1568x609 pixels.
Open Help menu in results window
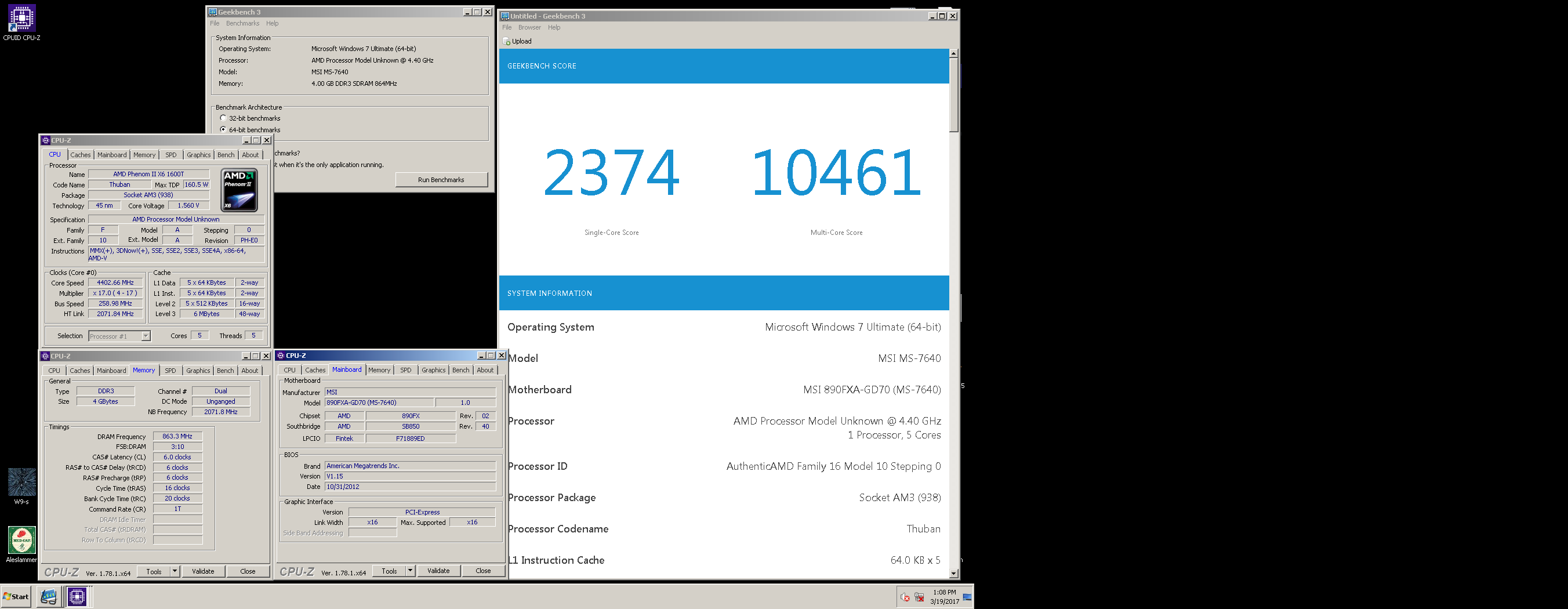(554, 27)
